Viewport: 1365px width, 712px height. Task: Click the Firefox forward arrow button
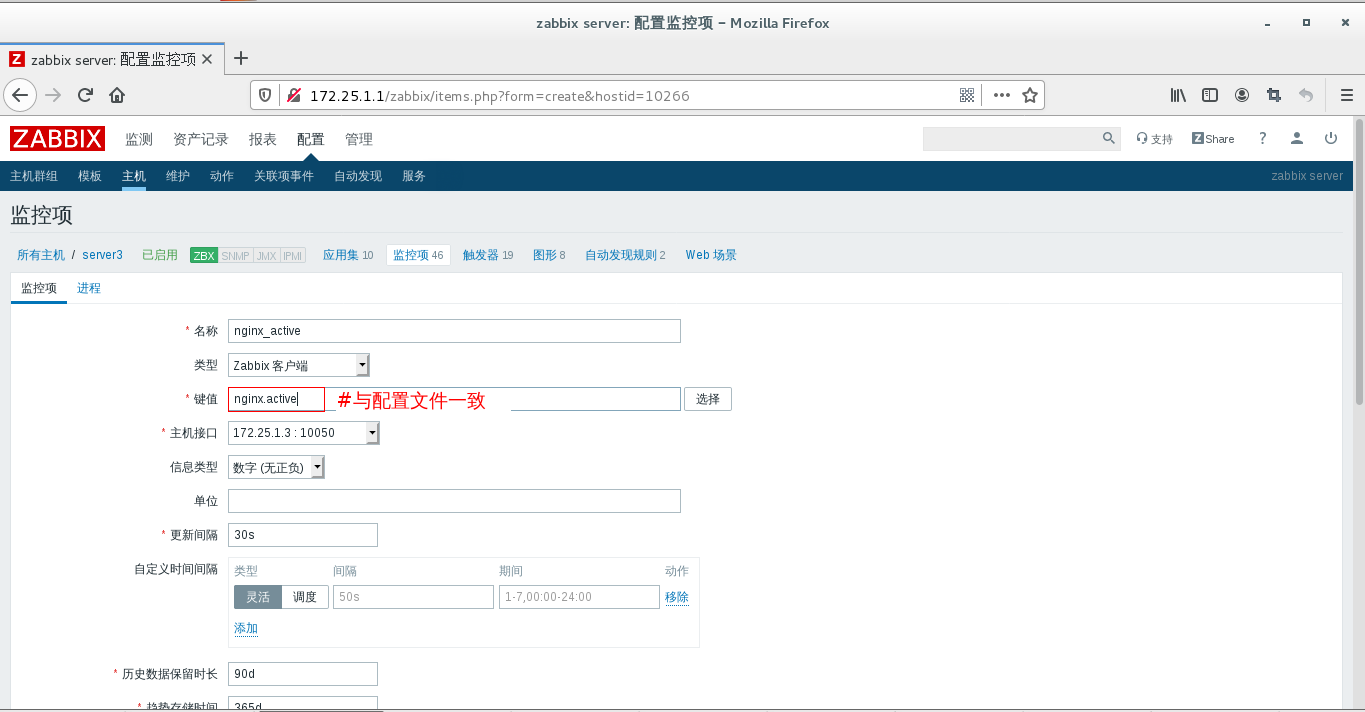point(53,95)
